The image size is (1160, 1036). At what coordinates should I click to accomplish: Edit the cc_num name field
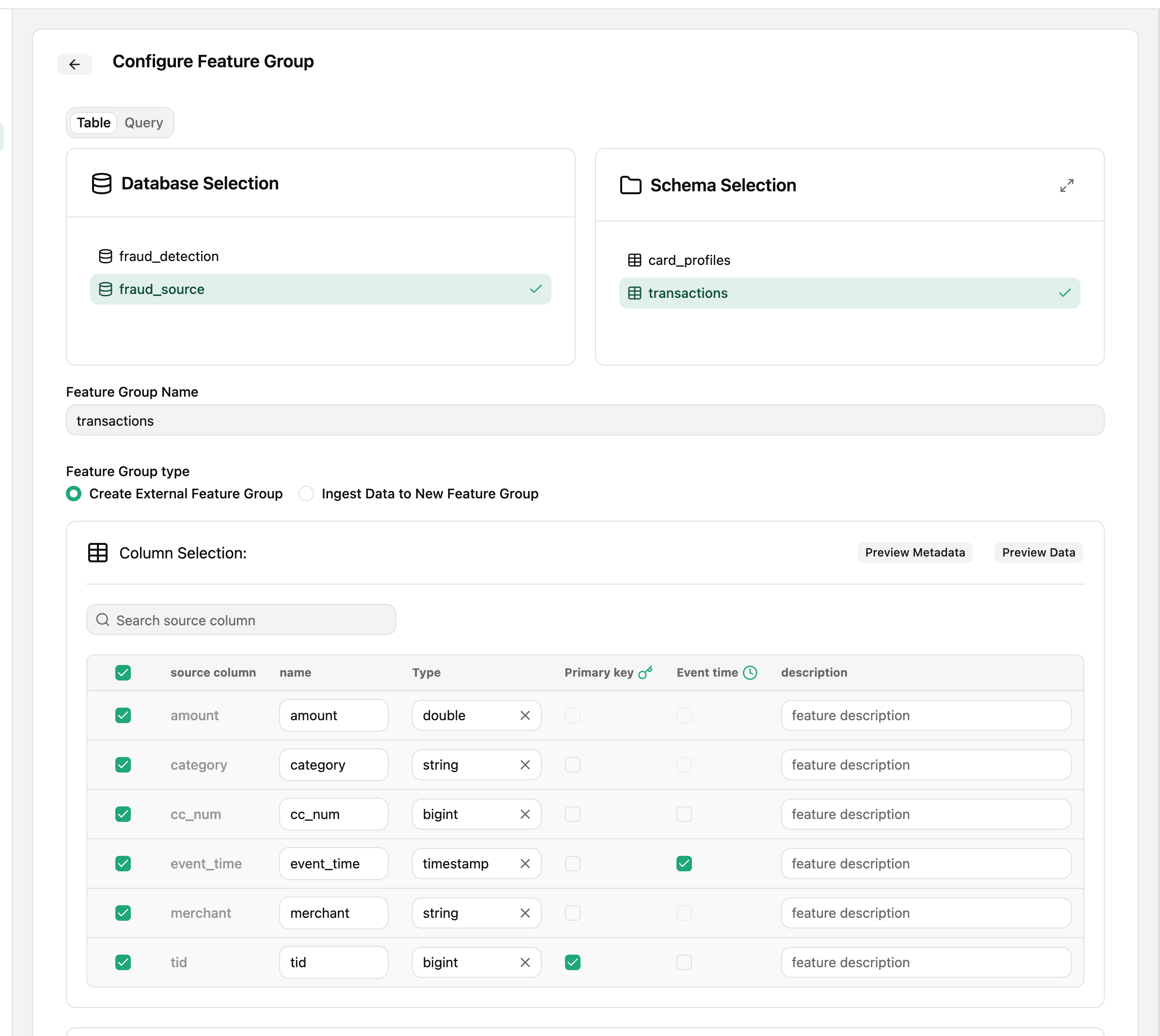click(x=334, y=815)
